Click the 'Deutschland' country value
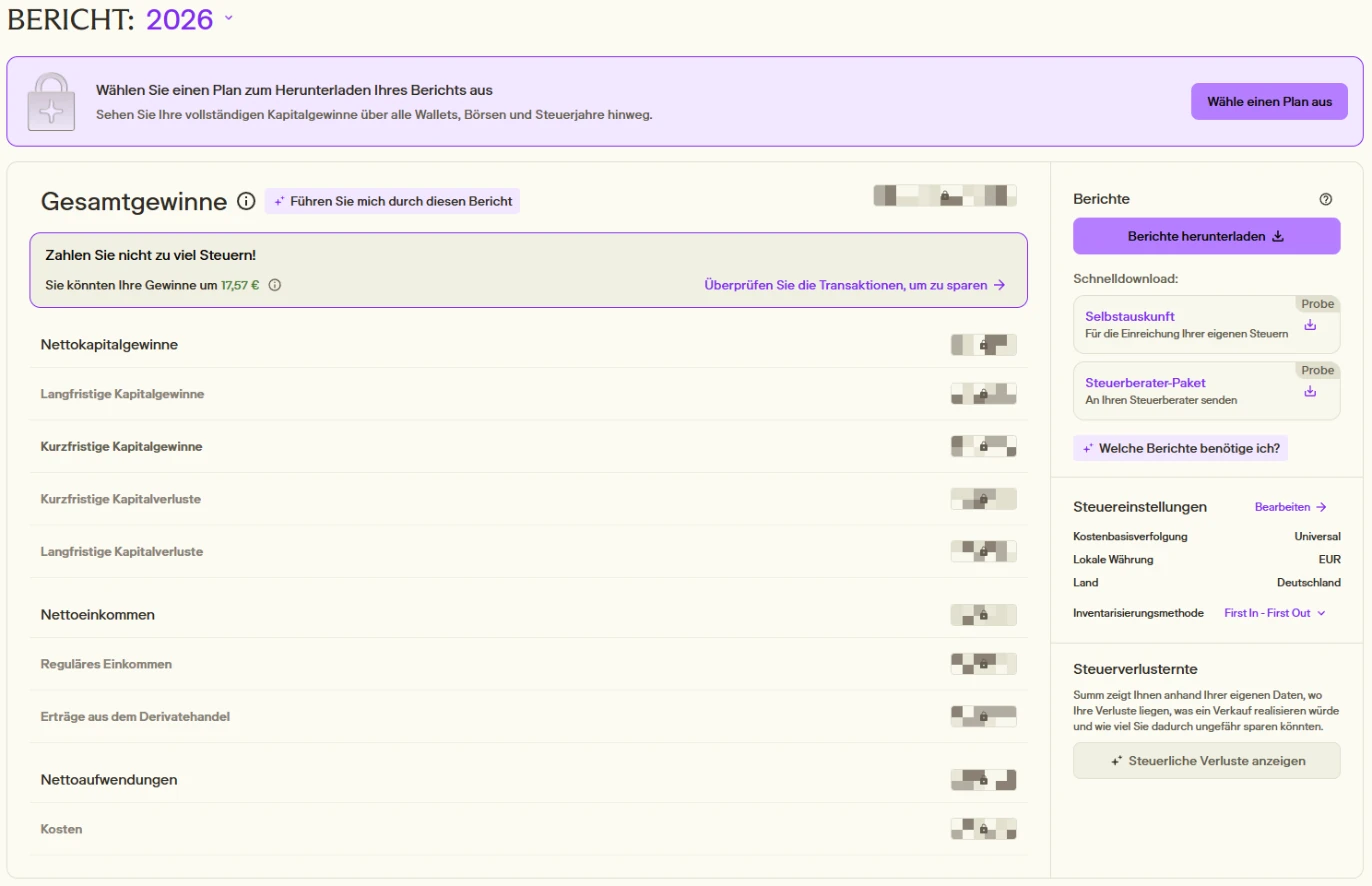Viewport: 1372px width, 886px height. point(1309,582)
